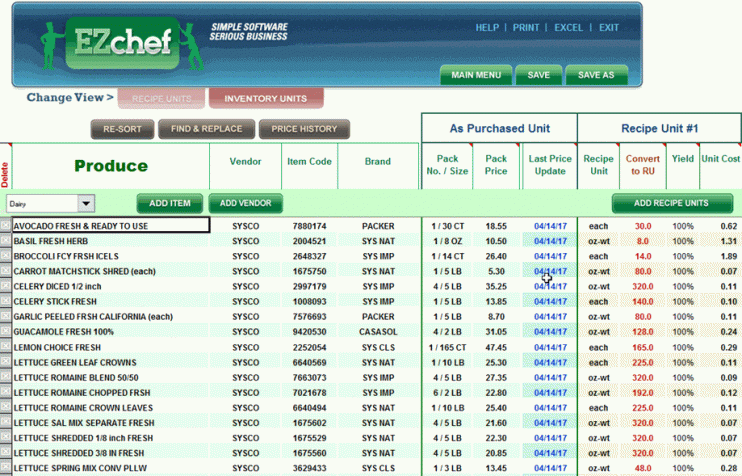Open the HELP link
Viewport: 742px width, 476px height.
[x=487, y=27]
